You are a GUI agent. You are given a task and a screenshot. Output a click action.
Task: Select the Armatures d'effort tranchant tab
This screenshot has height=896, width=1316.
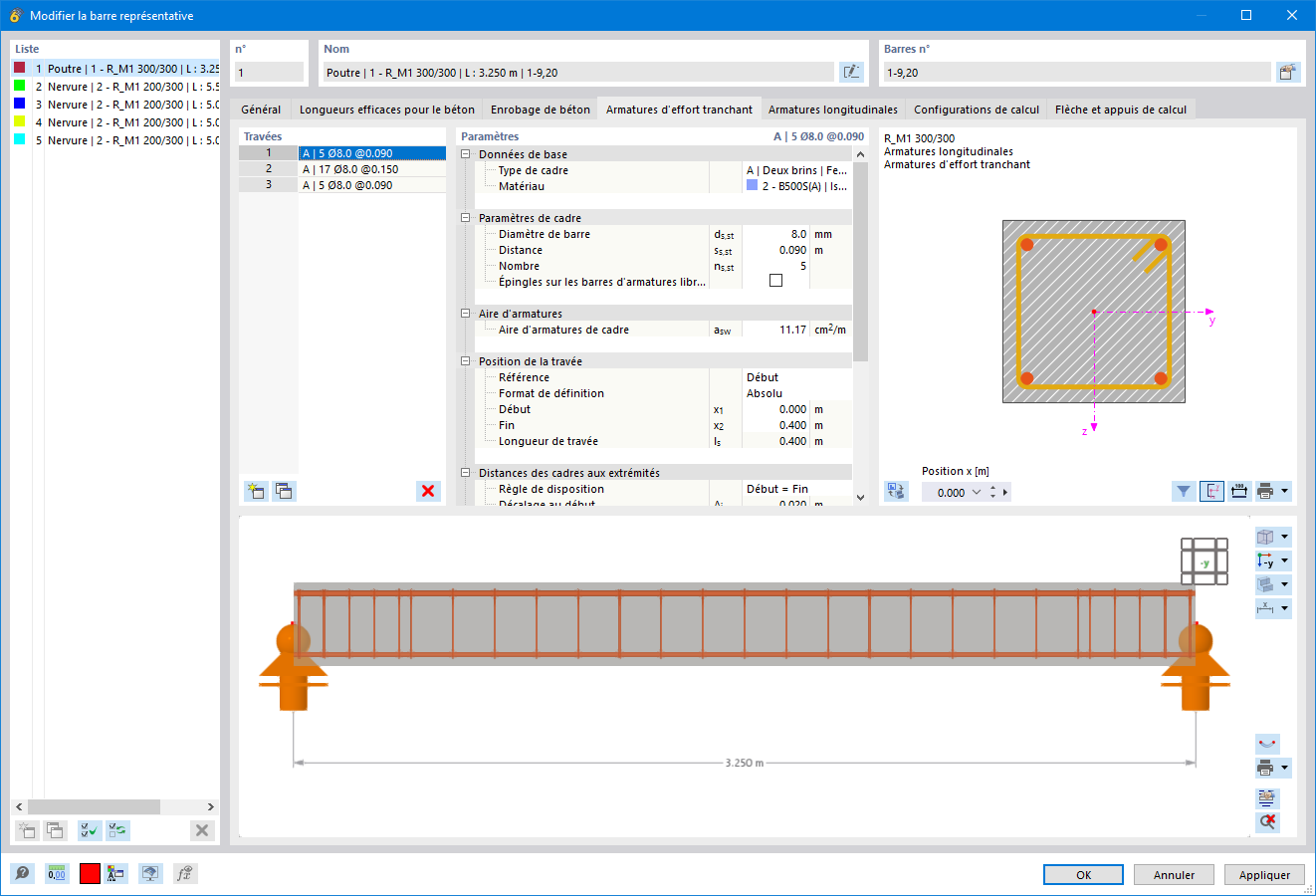pos(679,110)
